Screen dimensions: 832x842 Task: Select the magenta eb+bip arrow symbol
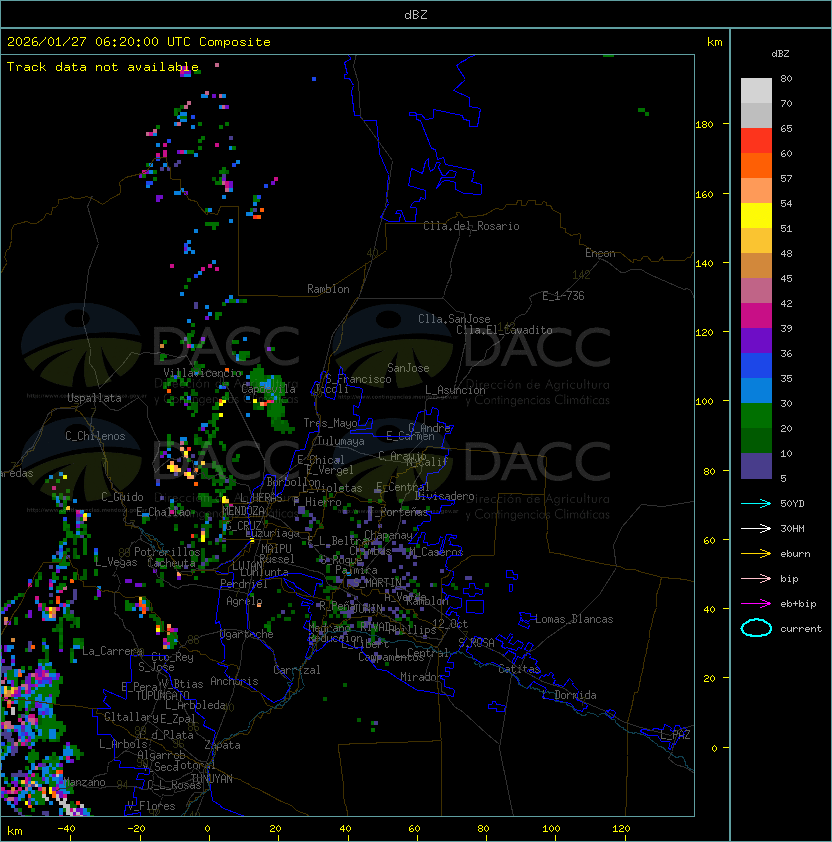[x=756, y=603]
